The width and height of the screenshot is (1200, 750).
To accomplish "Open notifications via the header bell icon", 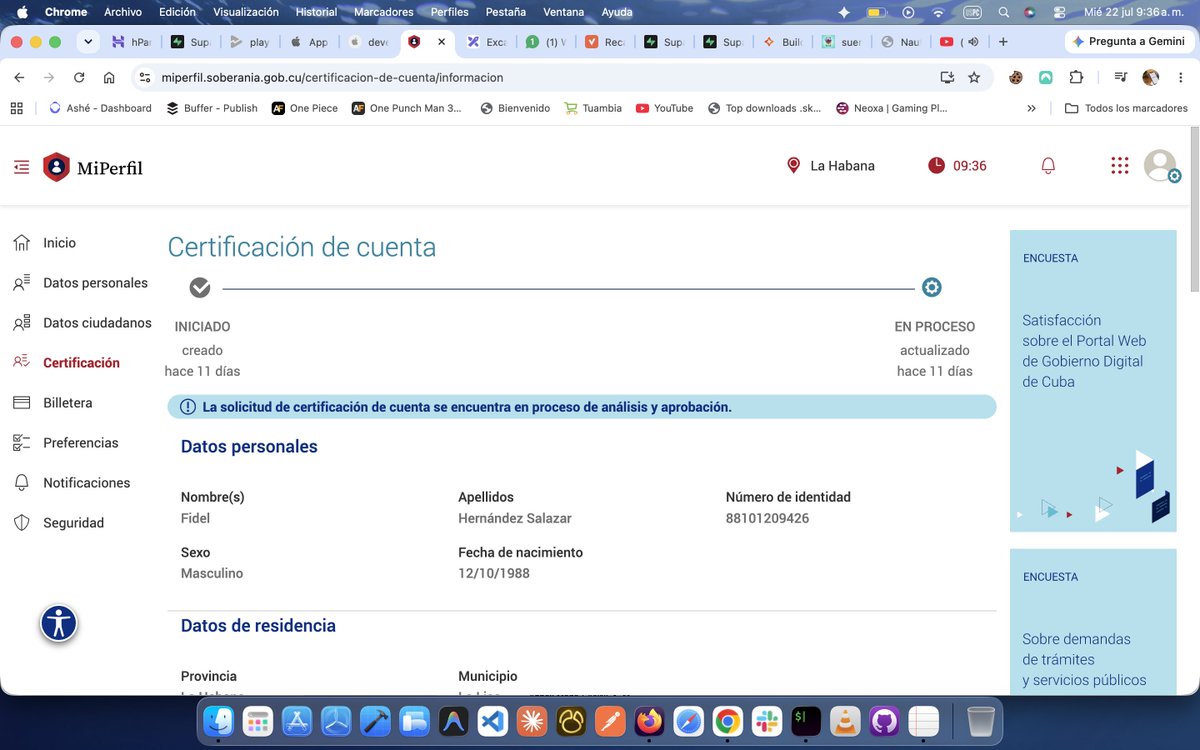I will [1048, 166].
